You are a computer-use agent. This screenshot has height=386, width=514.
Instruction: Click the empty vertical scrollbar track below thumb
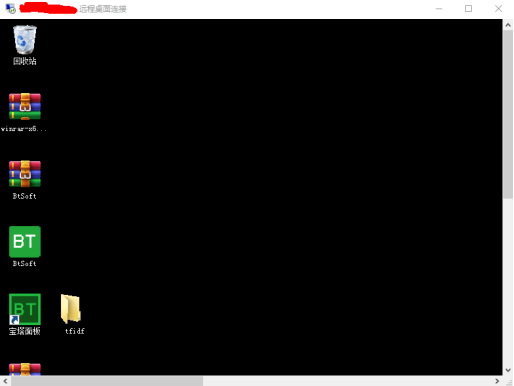[x=508, y=282]
